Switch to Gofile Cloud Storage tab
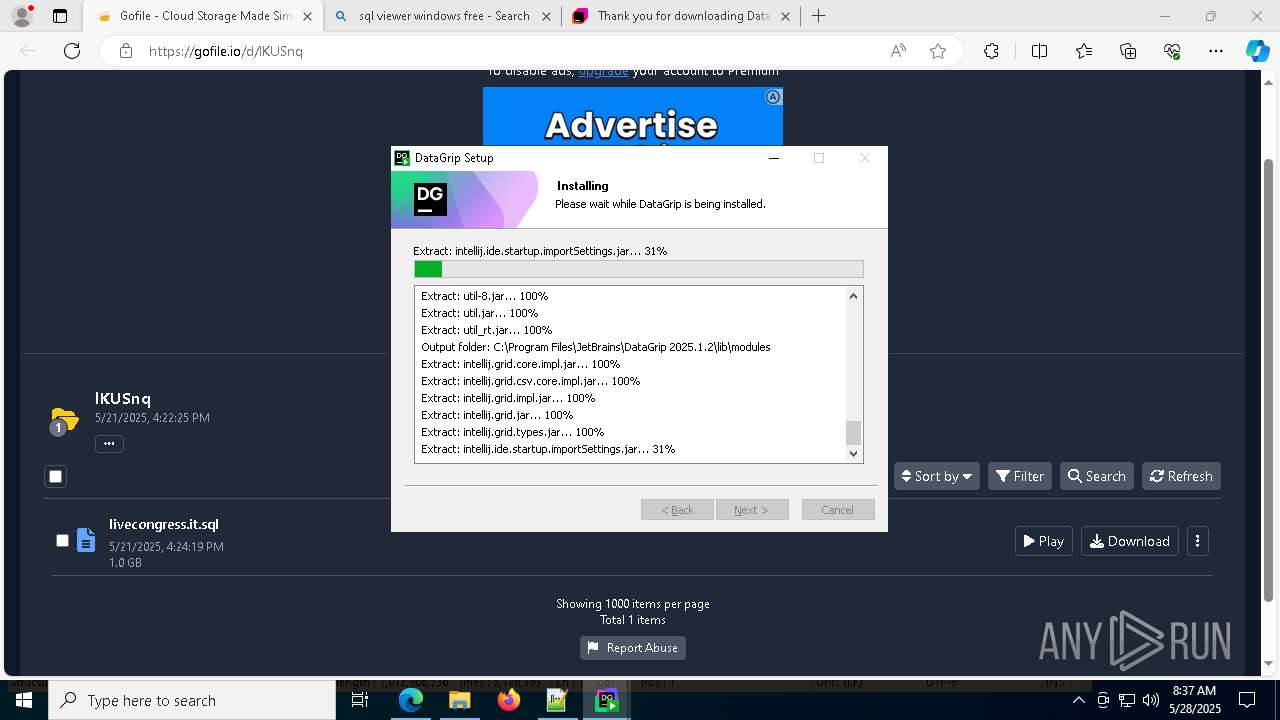 coord(203,16)
